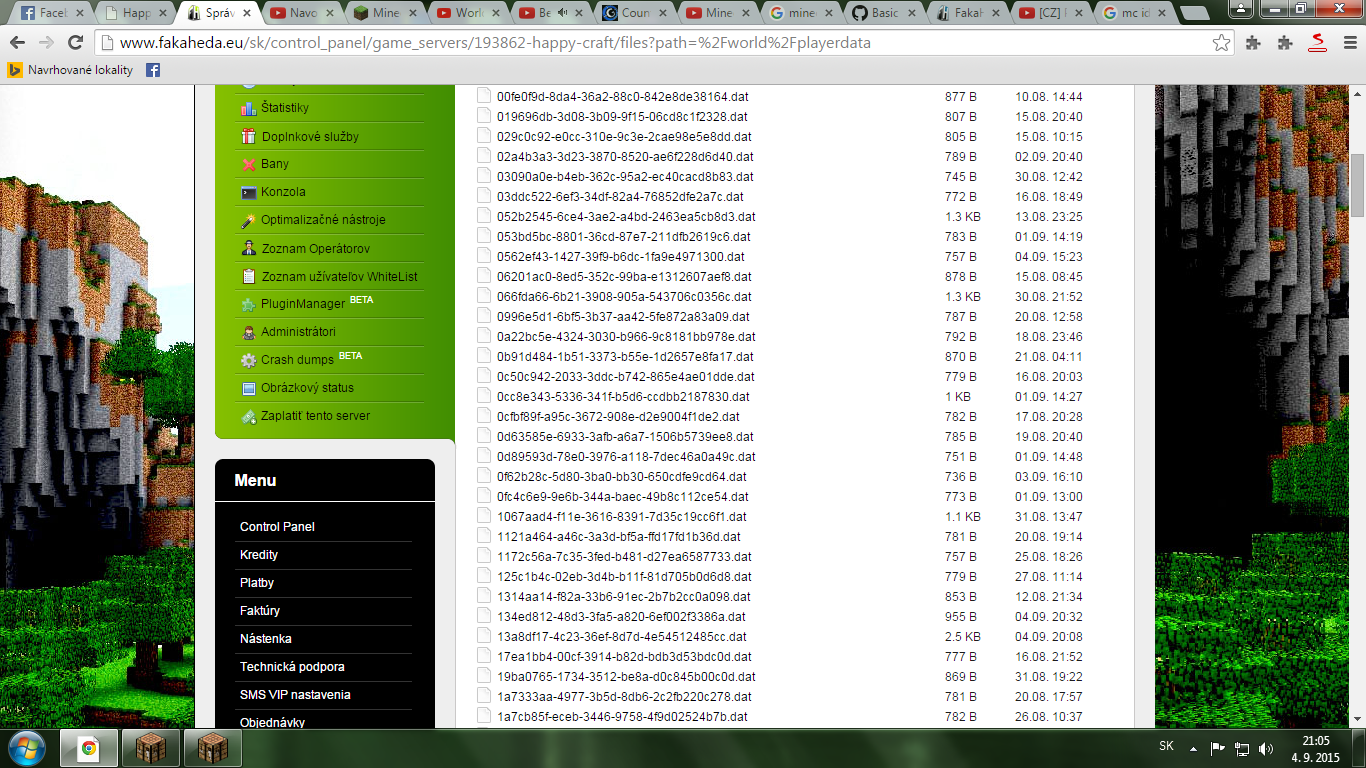Click the Zoznam Operátorov link
The image size is (1366, 768).
point(315,248)
